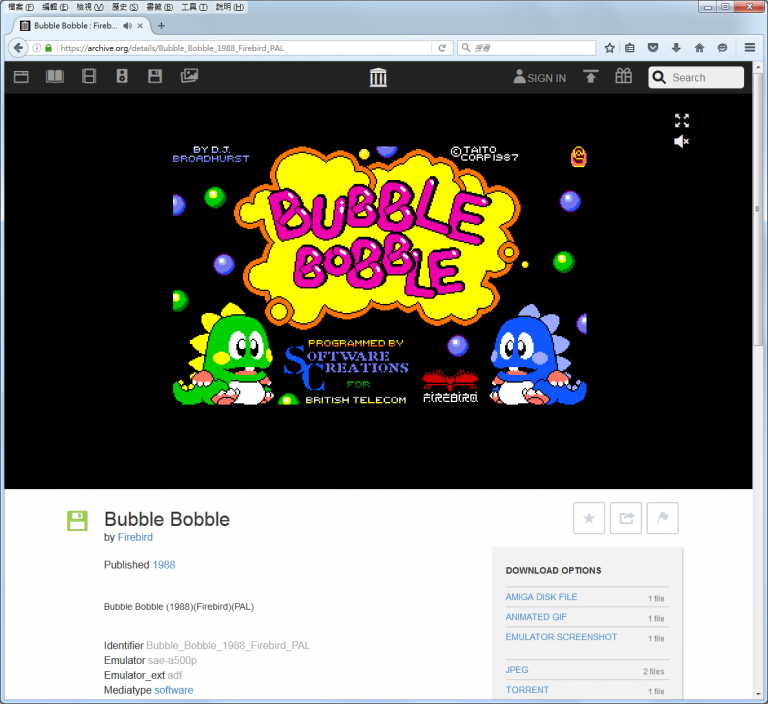Show bookmarks list icon

(x=630, y=48)
